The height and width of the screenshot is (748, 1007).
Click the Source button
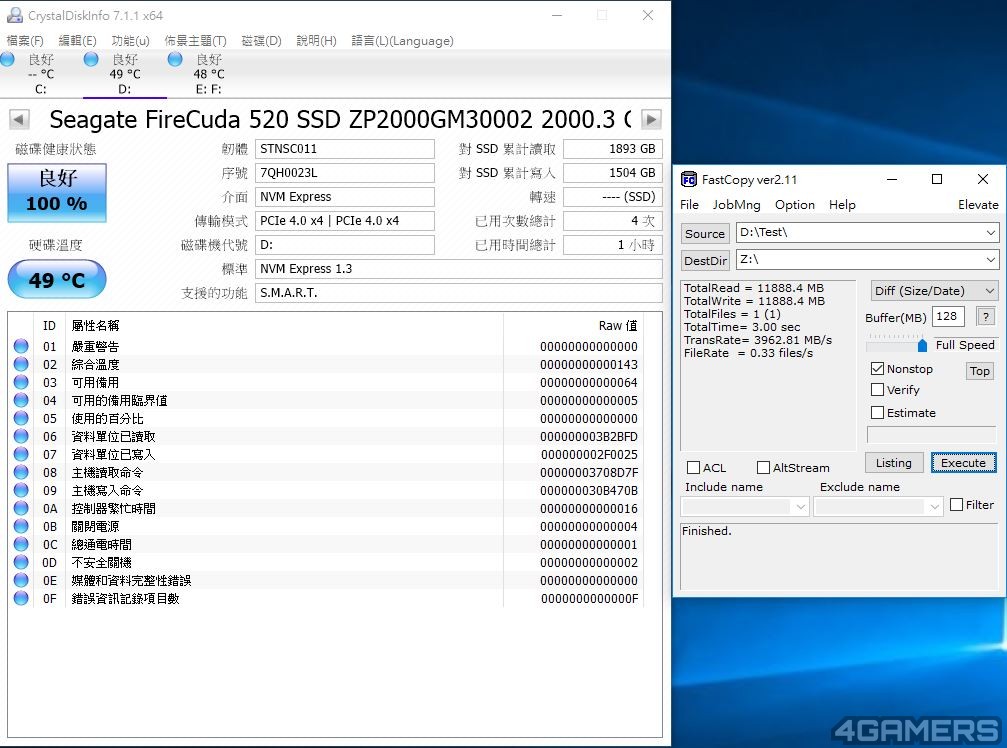point(705,234)
